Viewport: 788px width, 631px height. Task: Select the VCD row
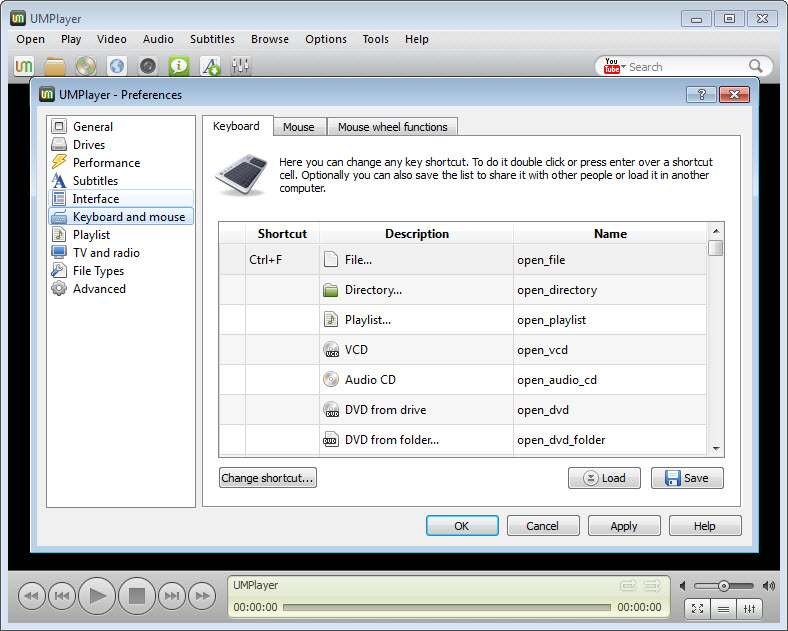coord(417,350)
